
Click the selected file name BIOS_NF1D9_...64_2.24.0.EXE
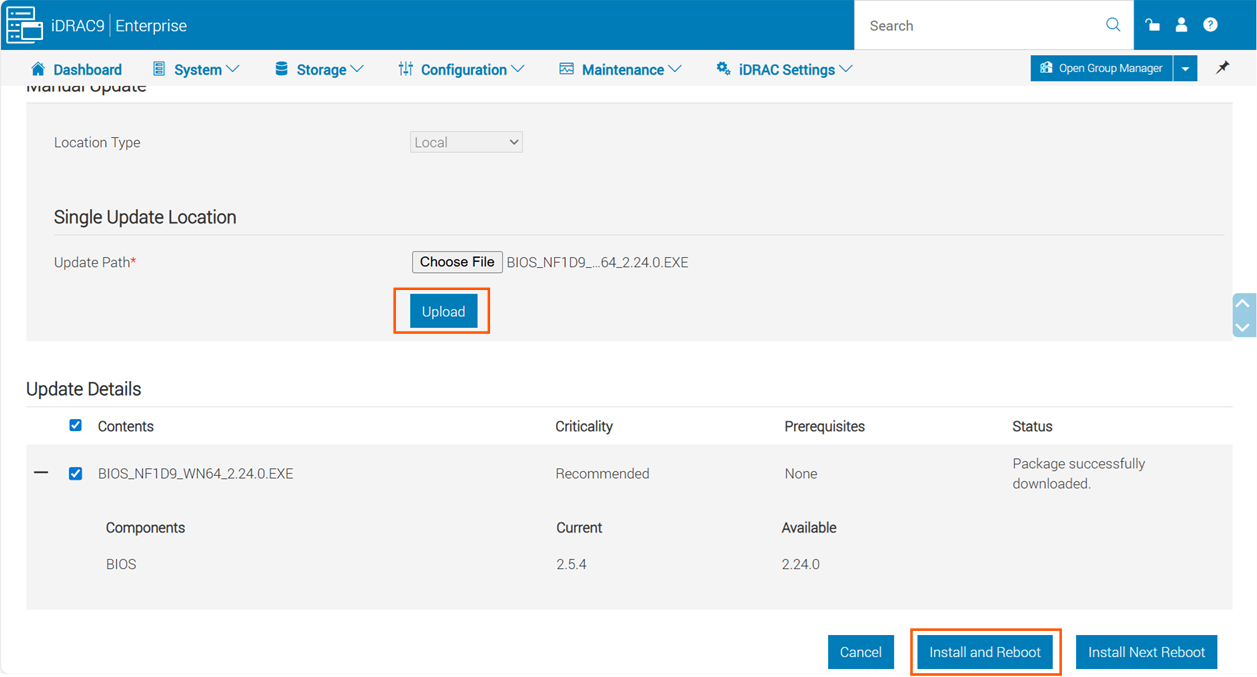tap(598, 262)
